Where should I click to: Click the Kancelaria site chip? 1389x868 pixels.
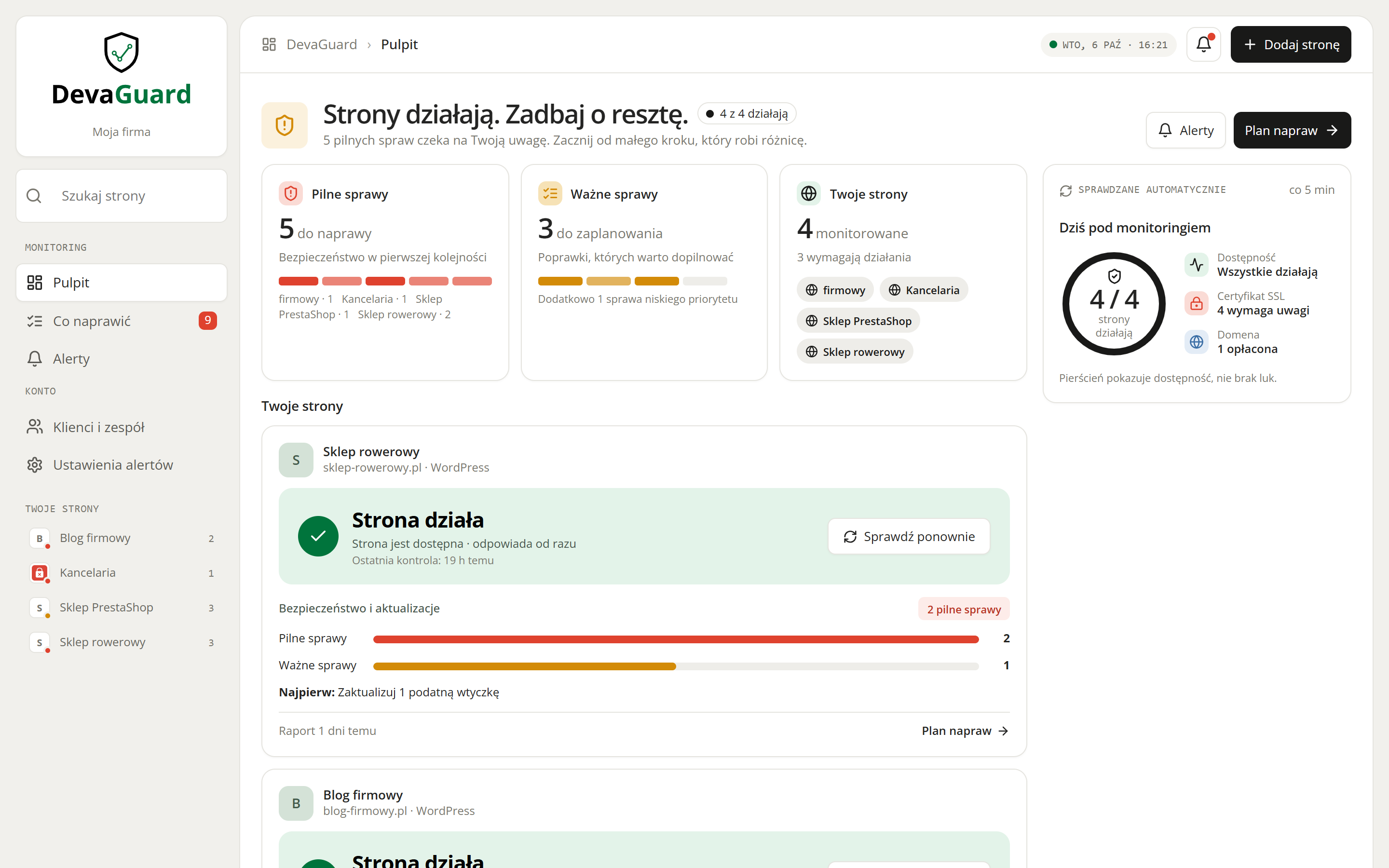(924, 290)
